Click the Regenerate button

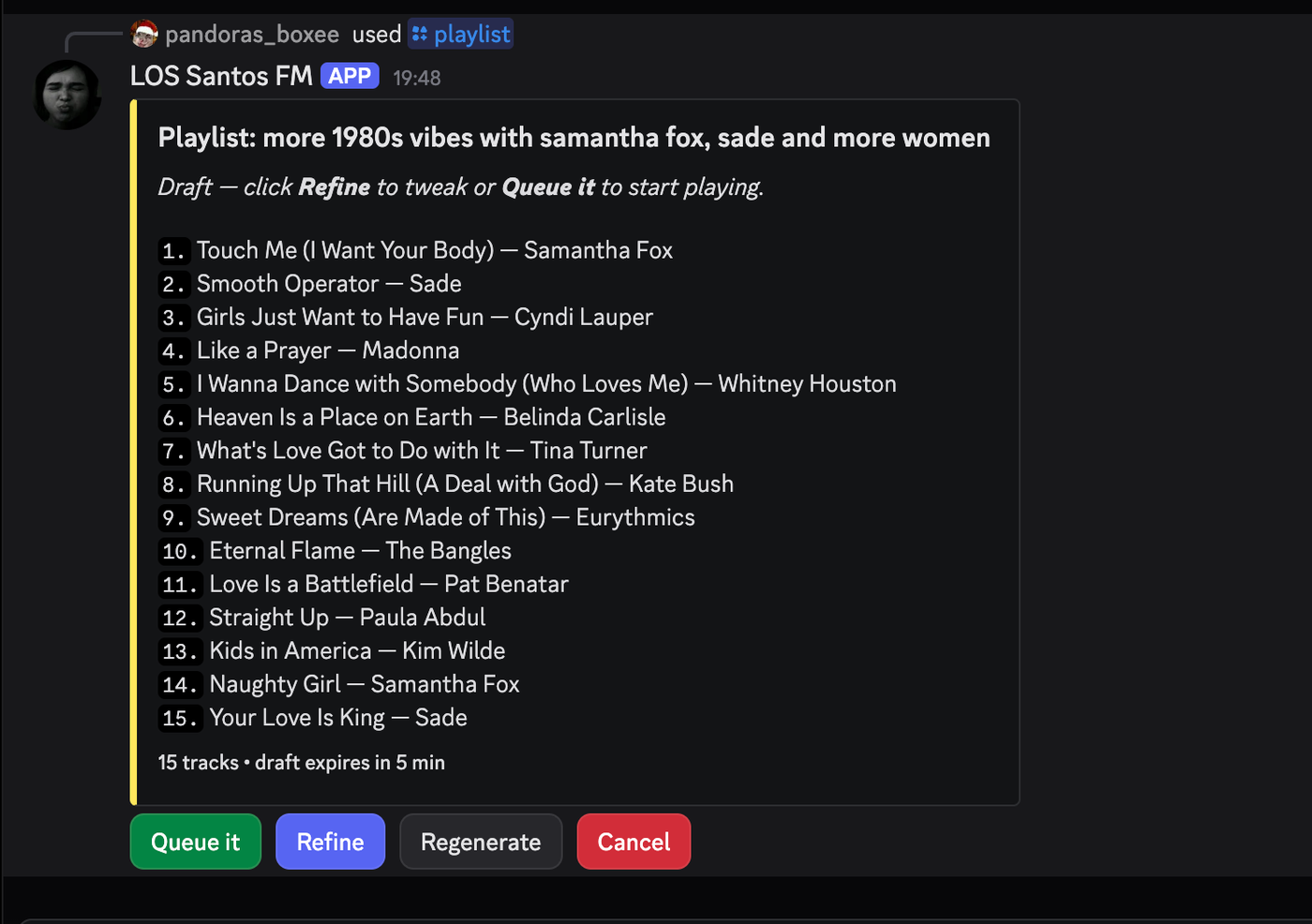pyautogui.click(x=481, y=842)
